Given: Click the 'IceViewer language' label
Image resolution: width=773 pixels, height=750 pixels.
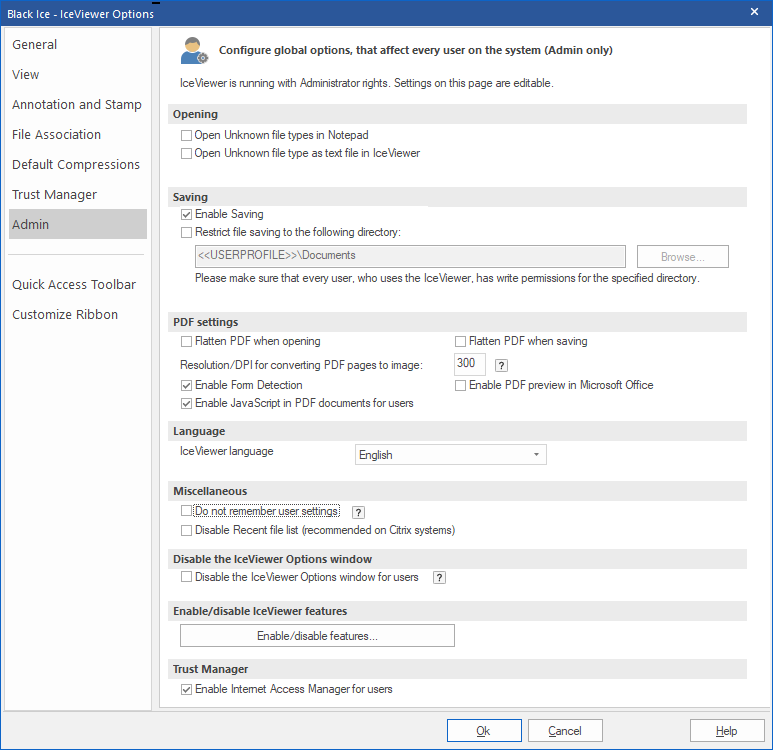Looking at the screenshot, I should click(227, 451).
